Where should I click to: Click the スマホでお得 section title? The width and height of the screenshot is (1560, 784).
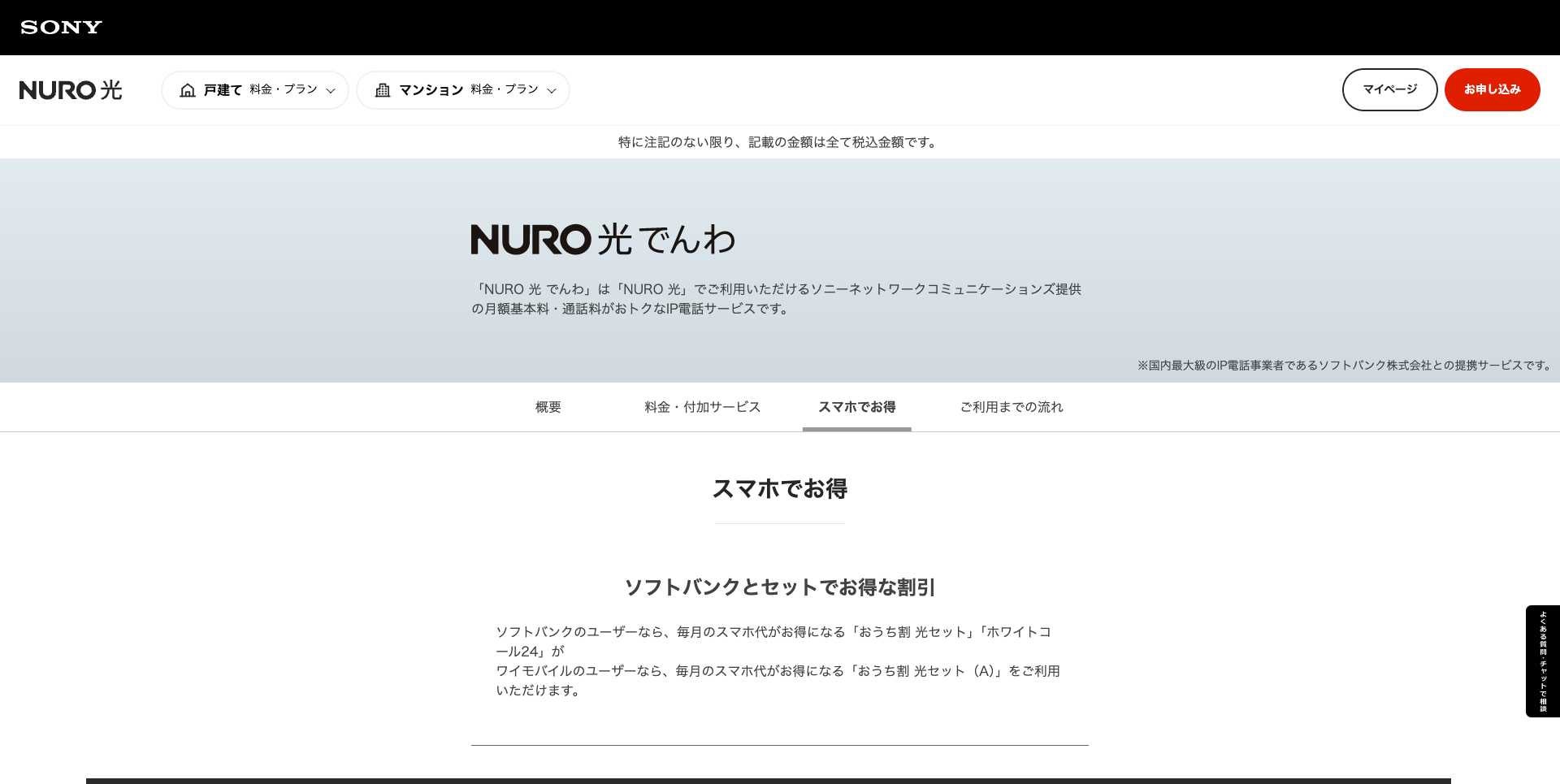[x=780, y=489]
